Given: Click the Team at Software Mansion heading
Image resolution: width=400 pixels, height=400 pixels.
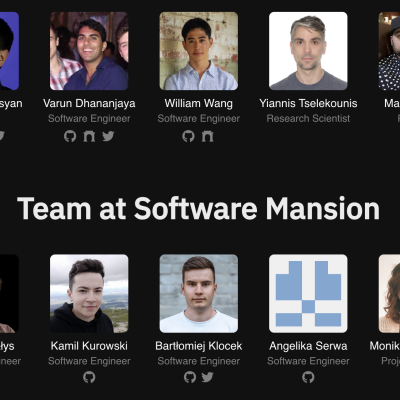Looking at the screenshot, I should [198, 208].
